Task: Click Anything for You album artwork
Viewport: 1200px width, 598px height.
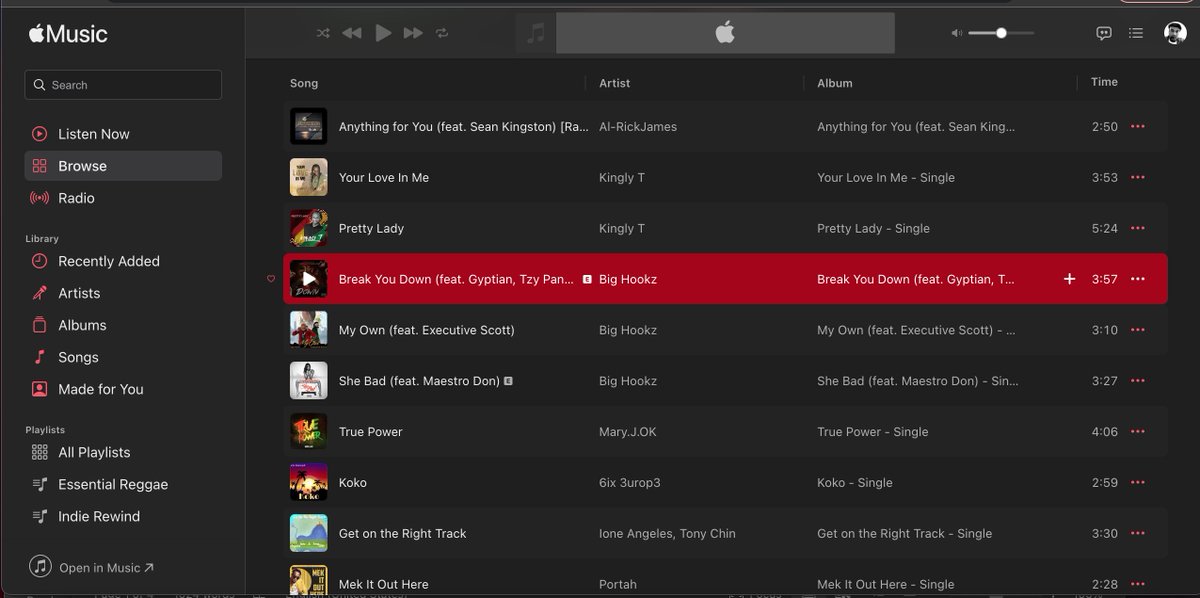Action: (x=309, y=126)
